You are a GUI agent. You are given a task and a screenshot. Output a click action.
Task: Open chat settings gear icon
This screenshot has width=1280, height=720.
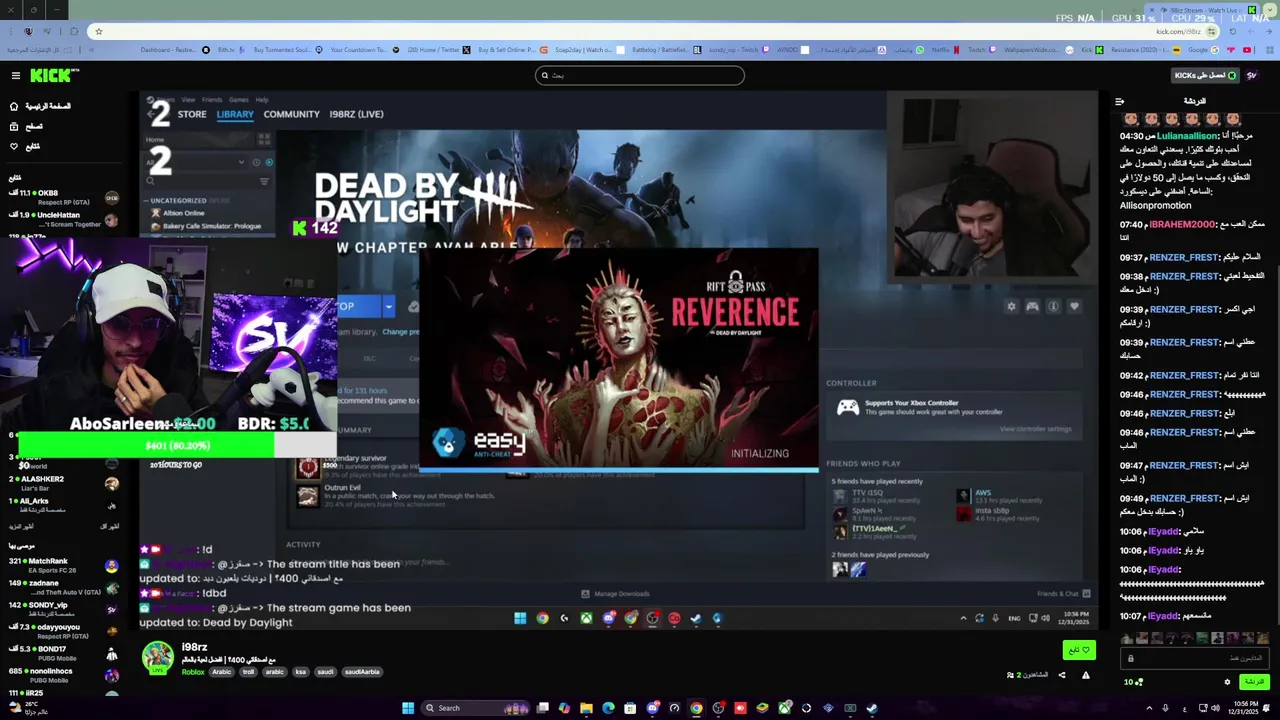tap(1227, 682)
